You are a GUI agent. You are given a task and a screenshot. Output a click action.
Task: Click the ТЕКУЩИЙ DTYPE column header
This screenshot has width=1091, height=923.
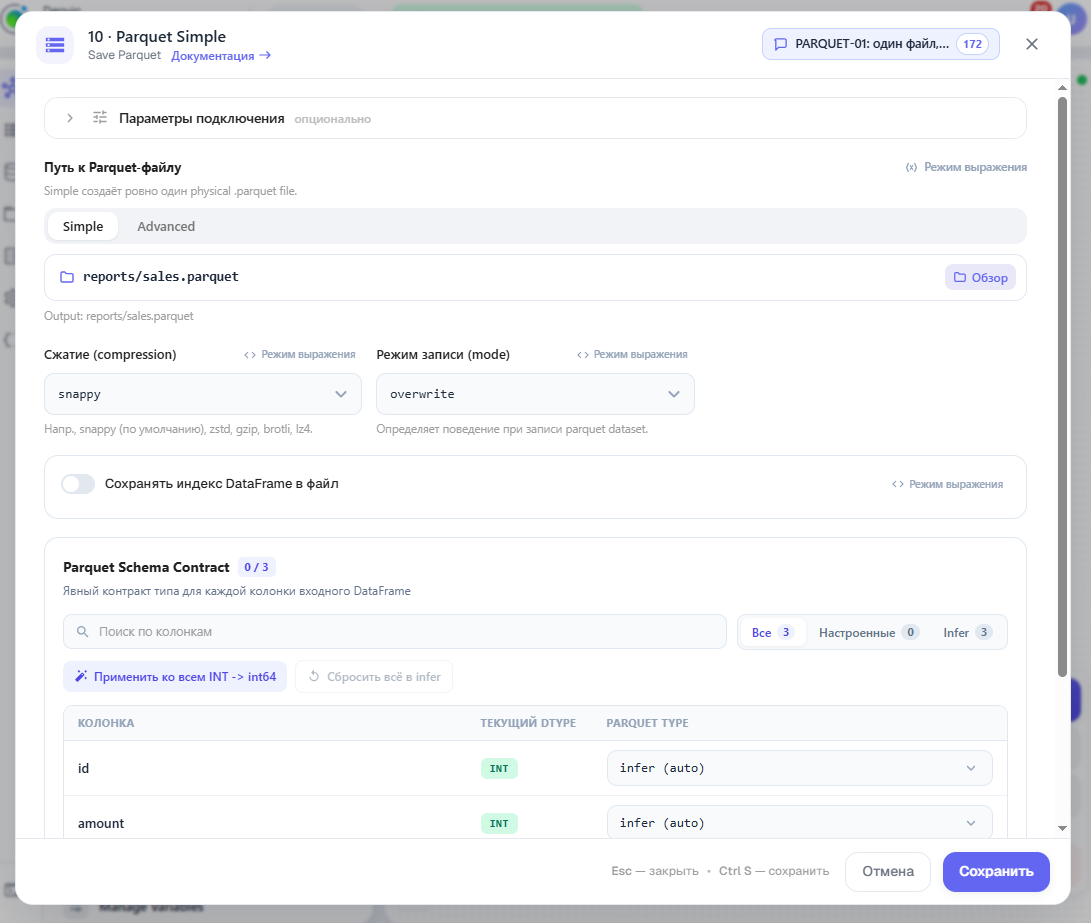[x=528, y=723]
